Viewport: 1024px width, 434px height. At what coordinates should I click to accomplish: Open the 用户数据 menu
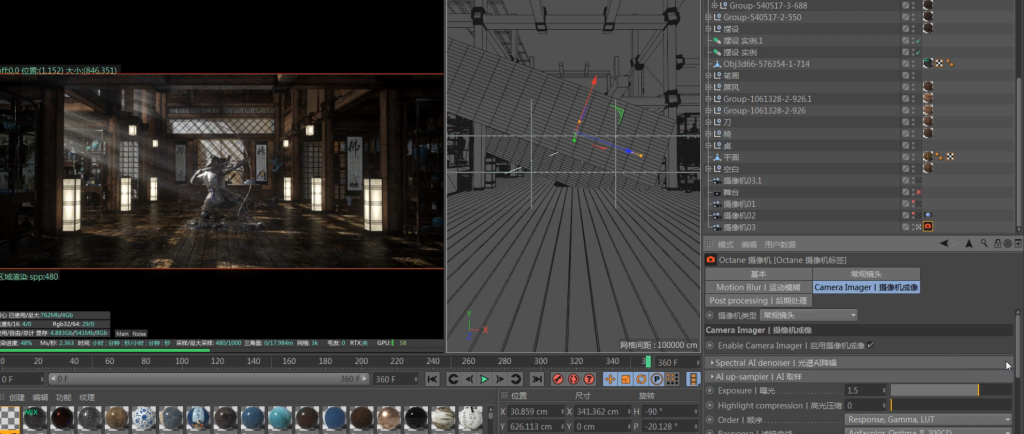780,245
